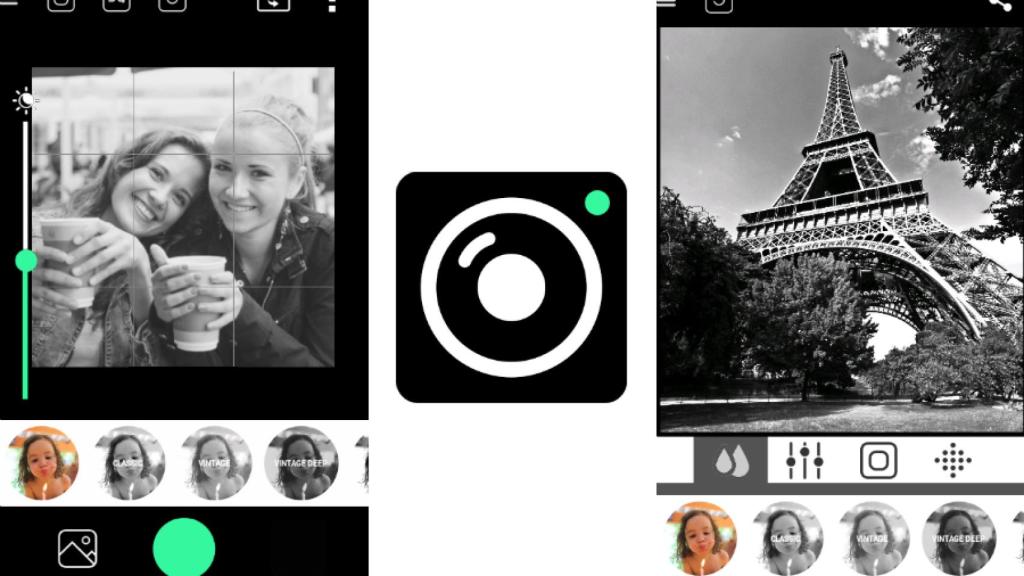The width and height of the screenshot is (1024, 576).
Task: Open the overflow menu with three dots
Action: 333,7
